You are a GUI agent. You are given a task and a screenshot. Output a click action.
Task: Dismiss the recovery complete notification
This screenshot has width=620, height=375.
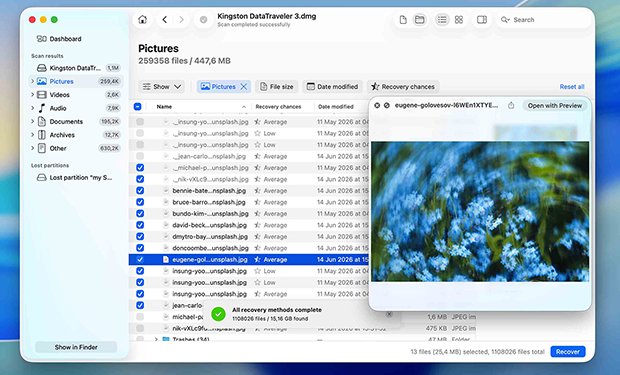click(389, 314)
